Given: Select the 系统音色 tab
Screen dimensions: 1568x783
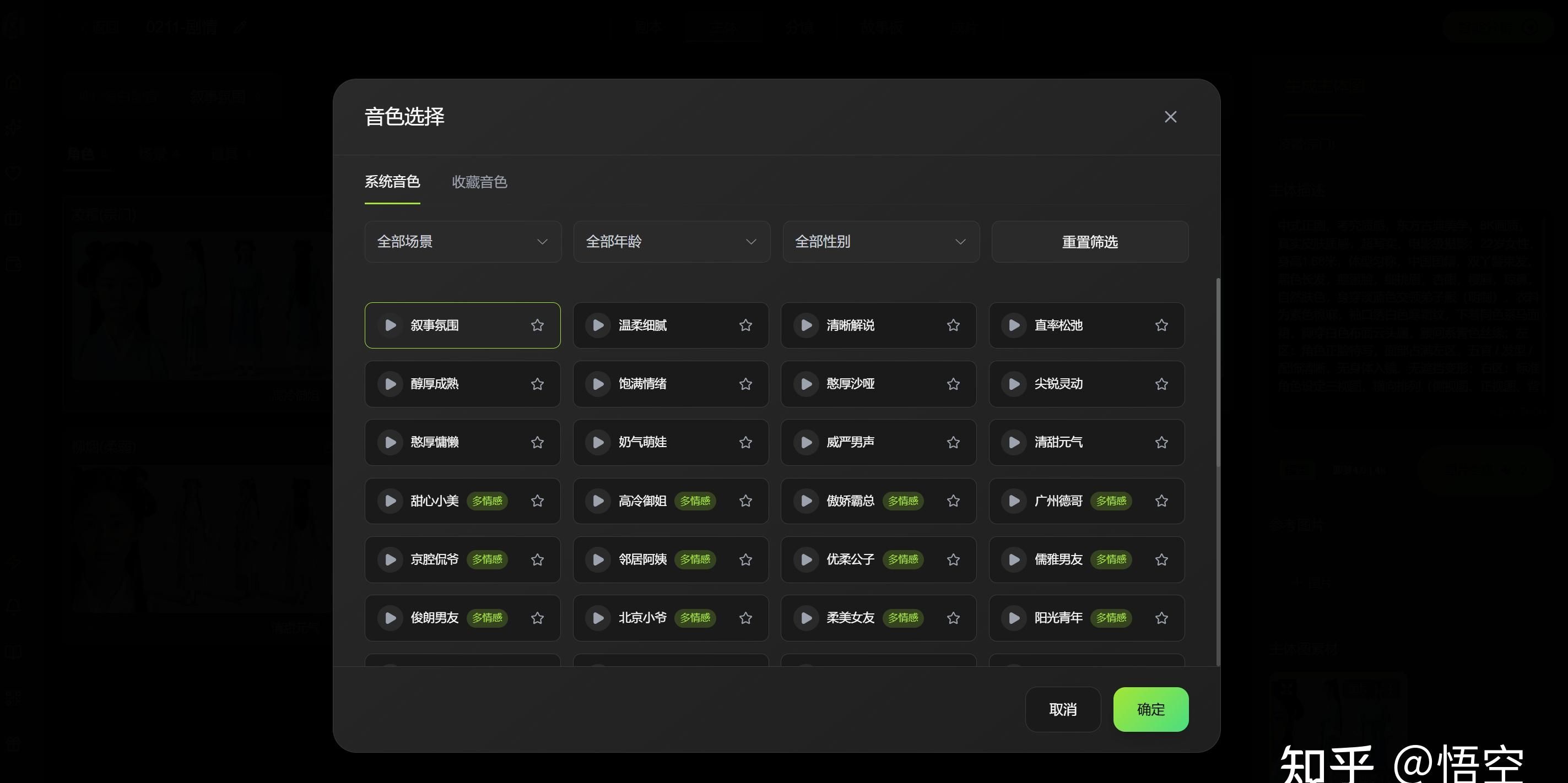Looking at the screenshot, I should pos(392,182).
